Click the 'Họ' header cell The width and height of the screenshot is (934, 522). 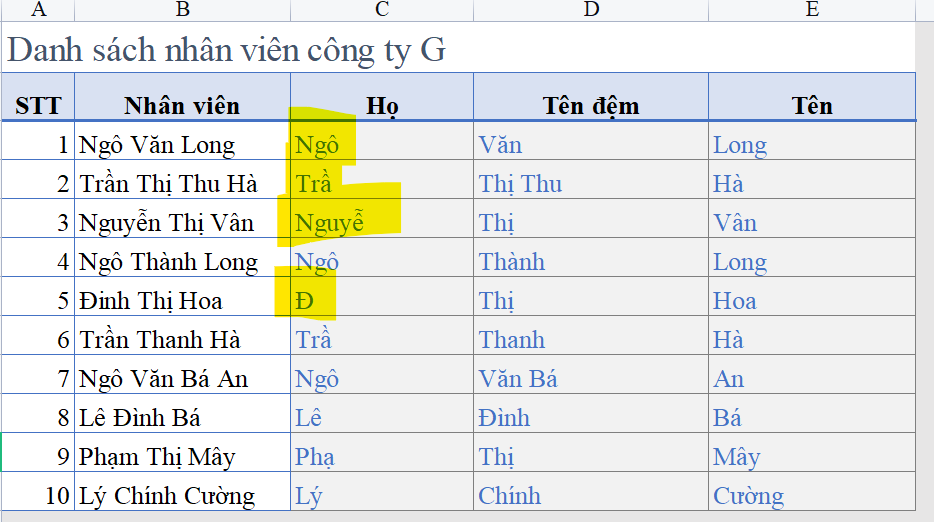tap(382, 106)
